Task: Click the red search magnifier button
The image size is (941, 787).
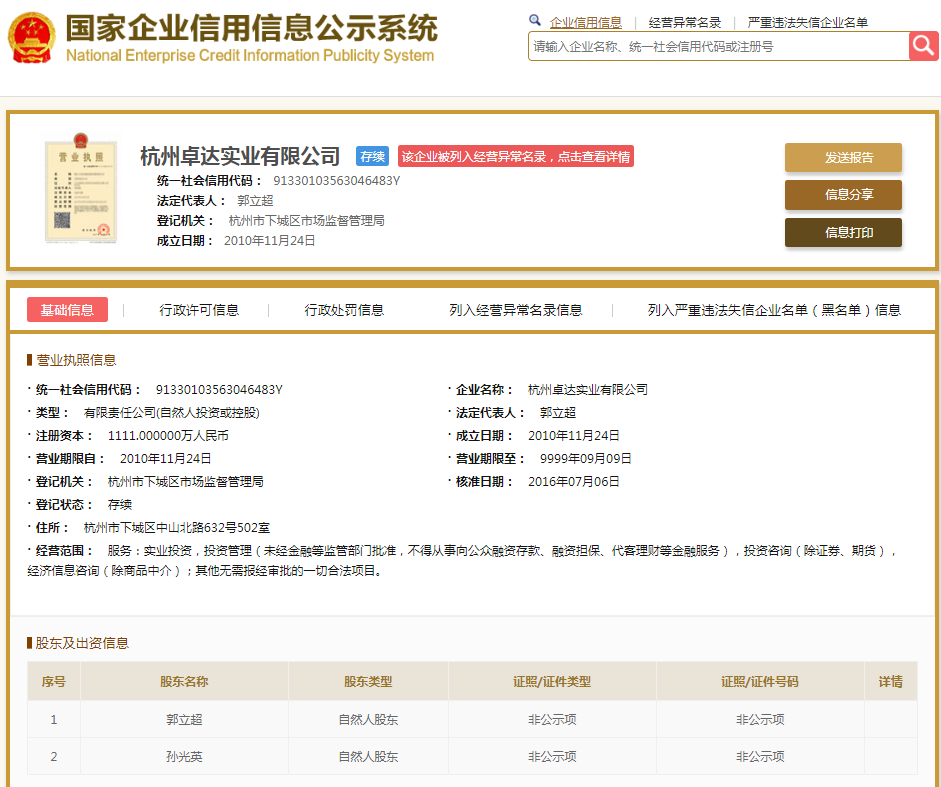Action: click(923, 46)
